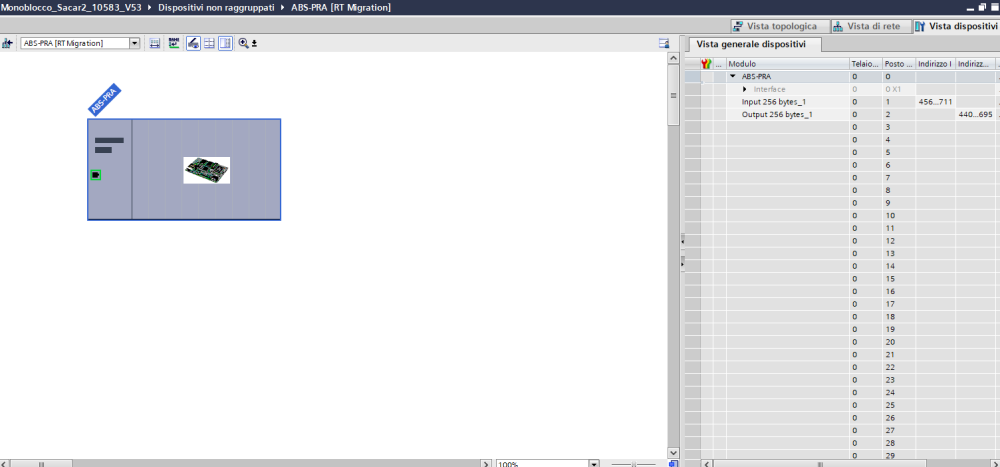Toggle the grid display toolbar icon
Image resolution: width=1000 pixels, height=467 pixels.
209,43
